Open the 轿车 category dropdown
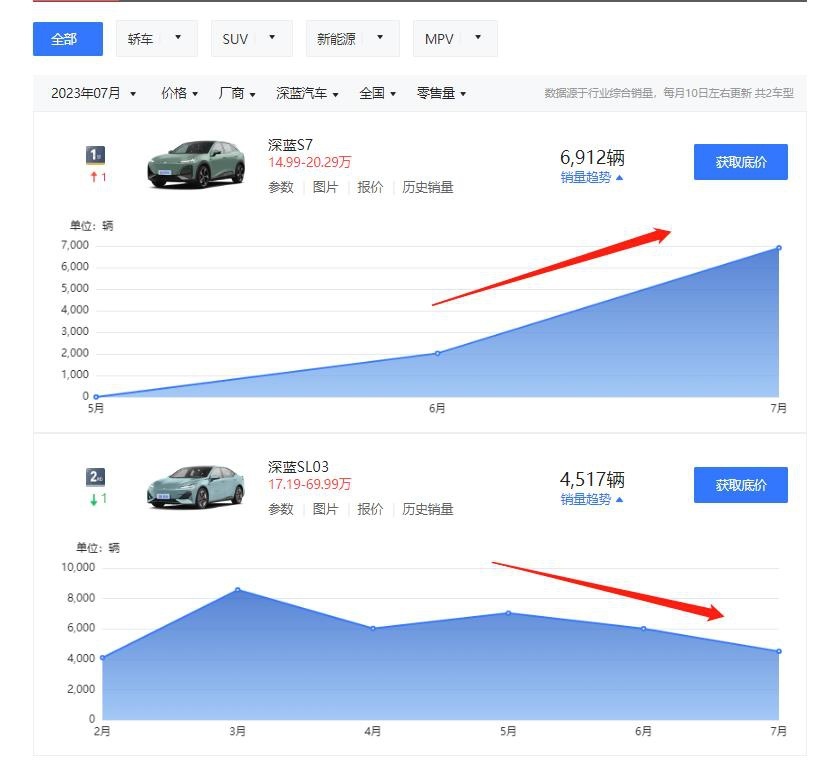 coord(156,39)
